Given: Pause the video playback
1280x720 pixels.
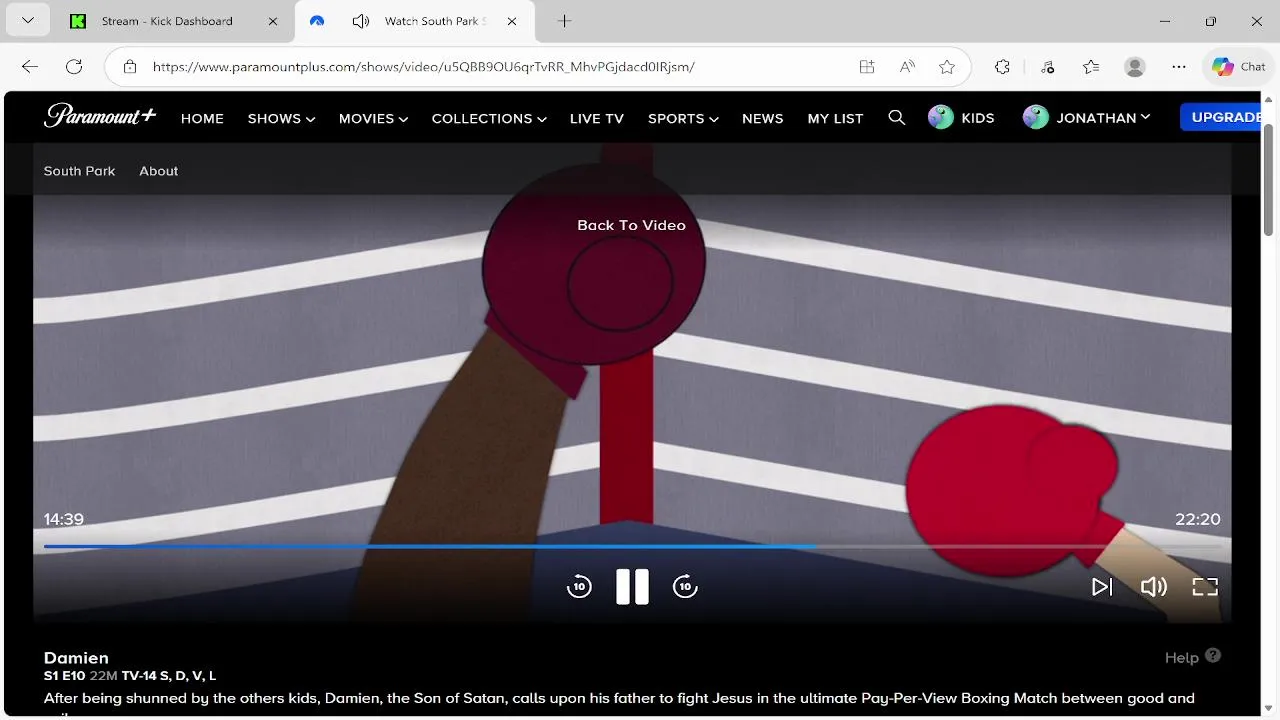Looking at the screenshot, I should (x=632, y=587).
